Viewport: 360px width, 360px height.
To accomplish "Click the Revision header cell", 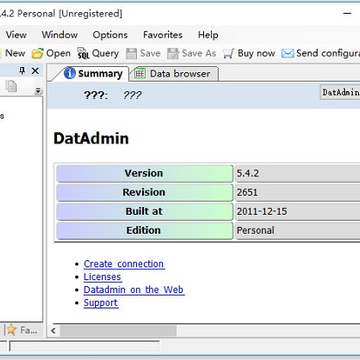I will point(144,192).
